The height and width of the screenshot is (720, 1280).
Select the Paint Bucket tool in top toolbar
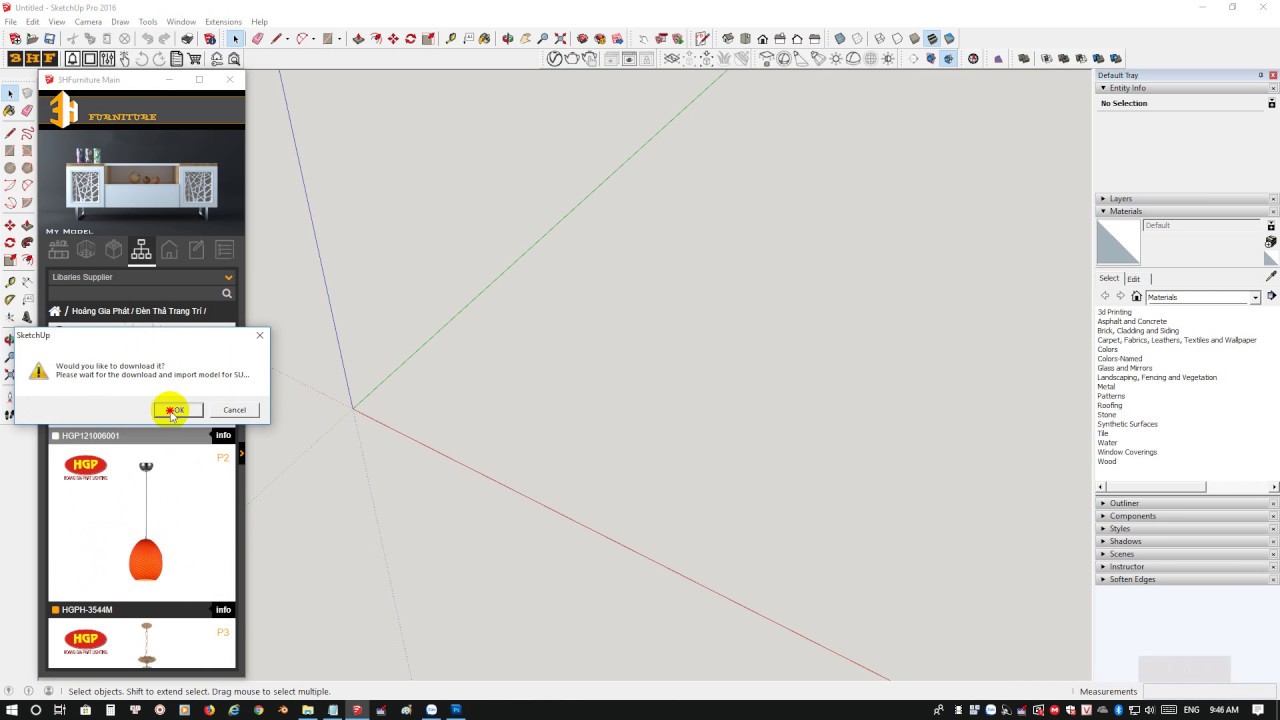click(483, 39)
